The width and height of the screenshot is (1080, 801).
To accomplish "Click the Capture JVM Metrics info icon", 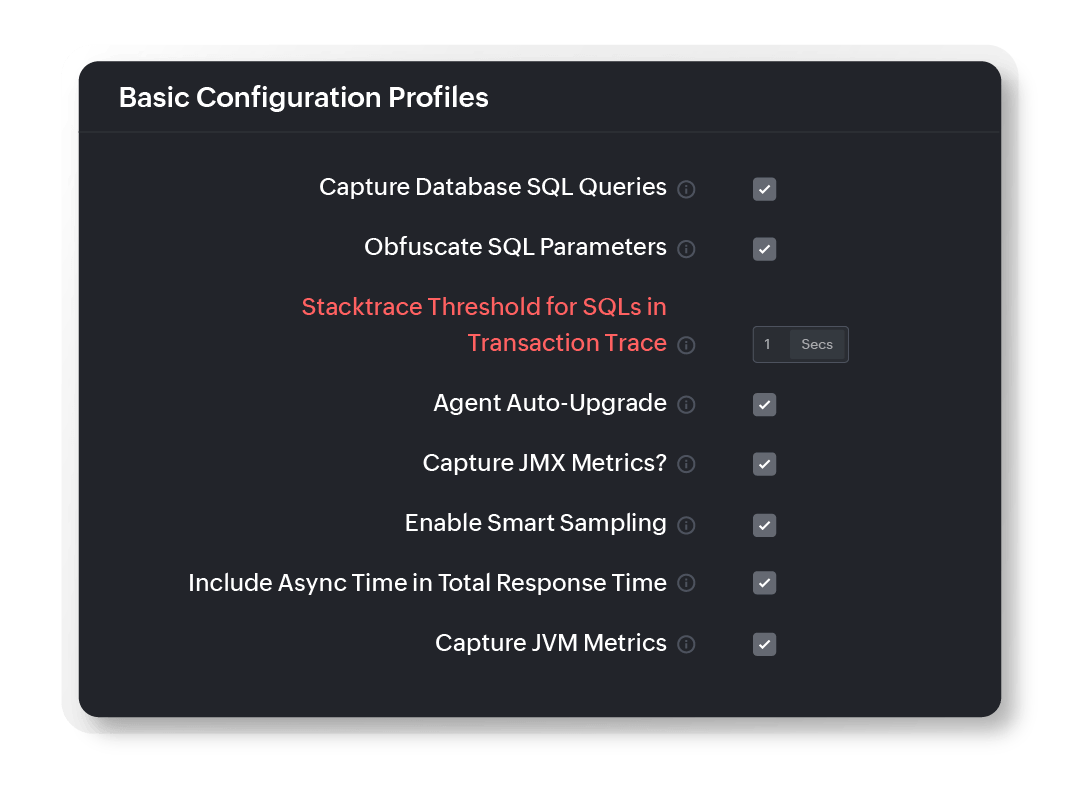I will (686, 644).
